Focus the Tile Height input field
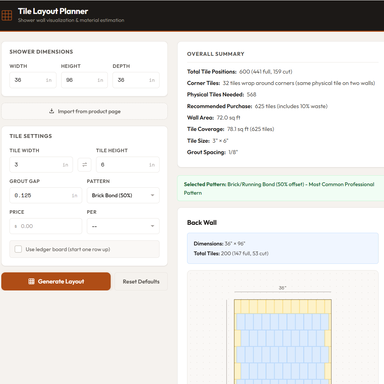The width and height of the screenshot is (384, 384). (x=128, y=165)
